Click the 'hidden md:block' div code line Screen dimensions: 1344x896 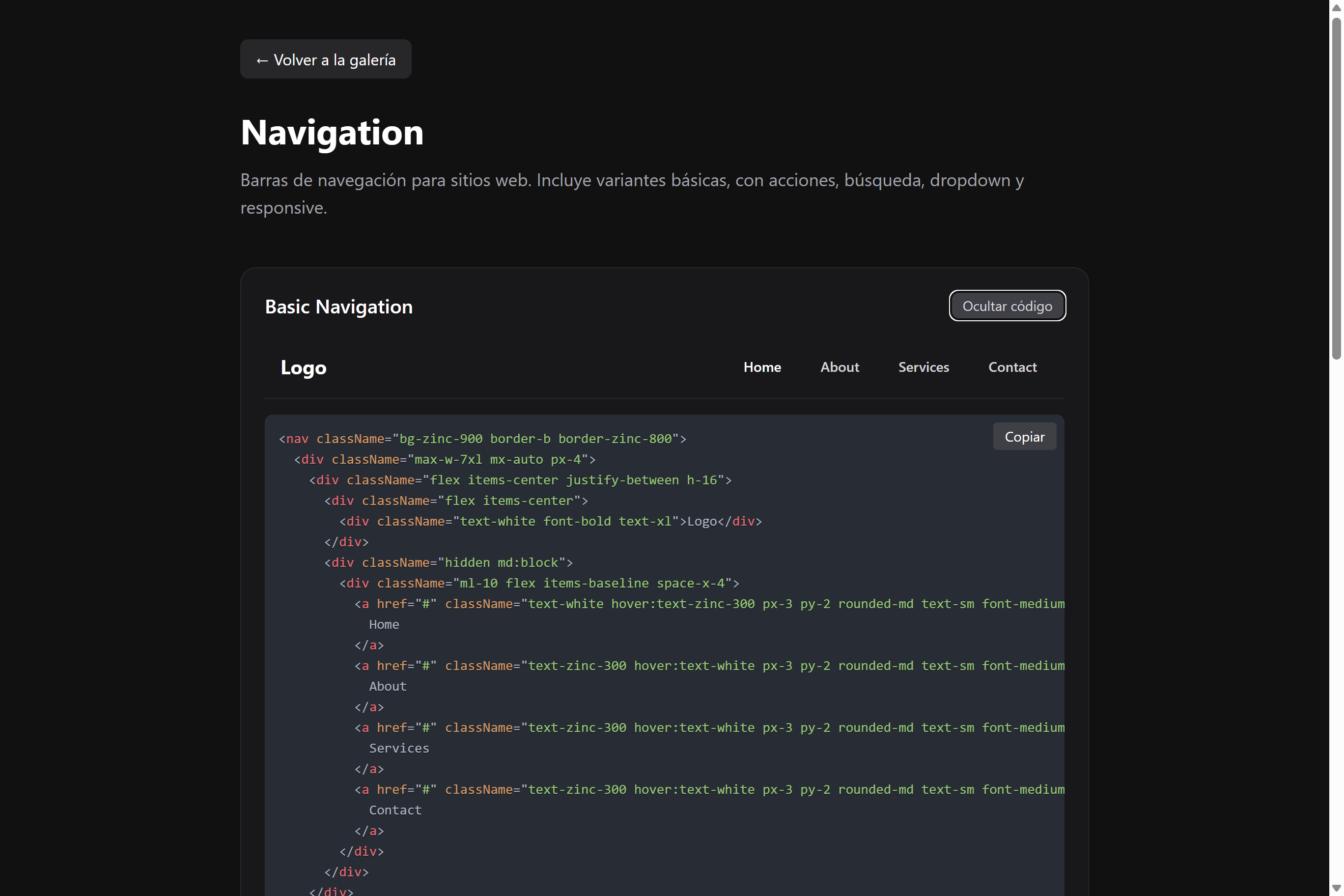coord(448,562)
